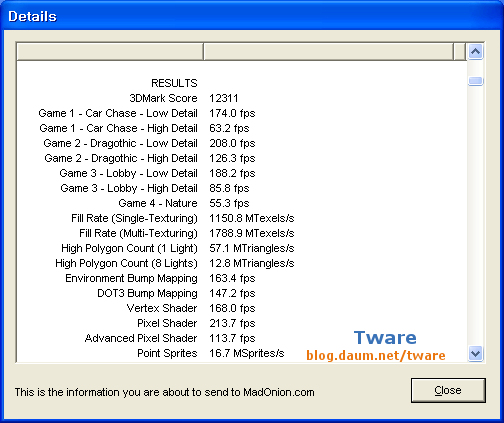The image size is (504, 423).
Task: Click the 63.2 fps value
Action: [x=229, y=128]
